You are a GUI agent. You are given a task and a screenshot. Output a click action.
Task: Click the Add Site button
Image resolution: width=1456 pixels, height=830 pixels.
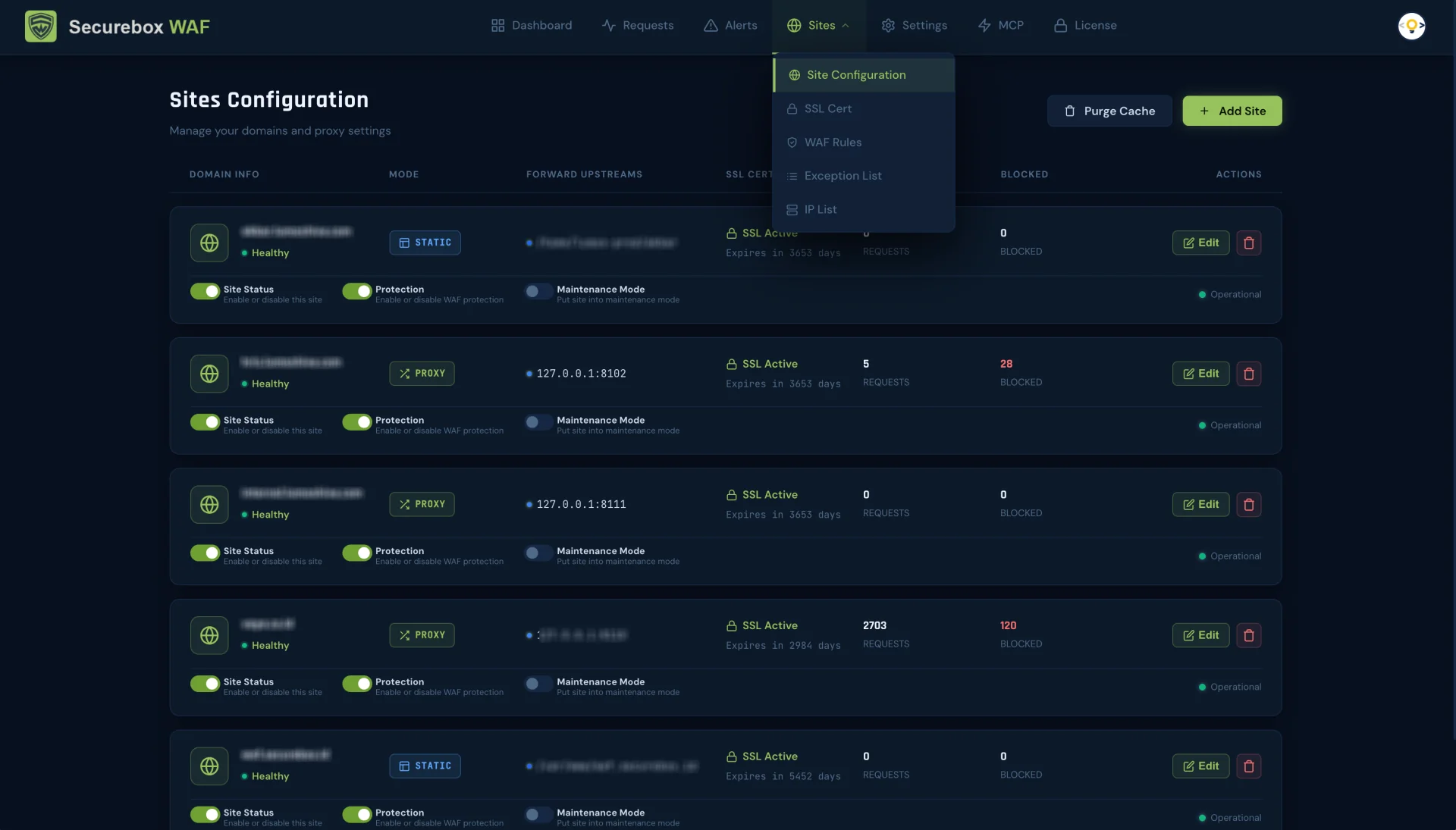coord(1232,111)
